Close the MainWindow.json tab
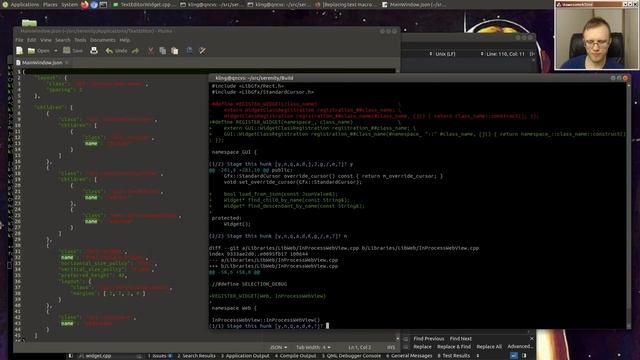The image size is (640, 360). (x=67, y=62)
